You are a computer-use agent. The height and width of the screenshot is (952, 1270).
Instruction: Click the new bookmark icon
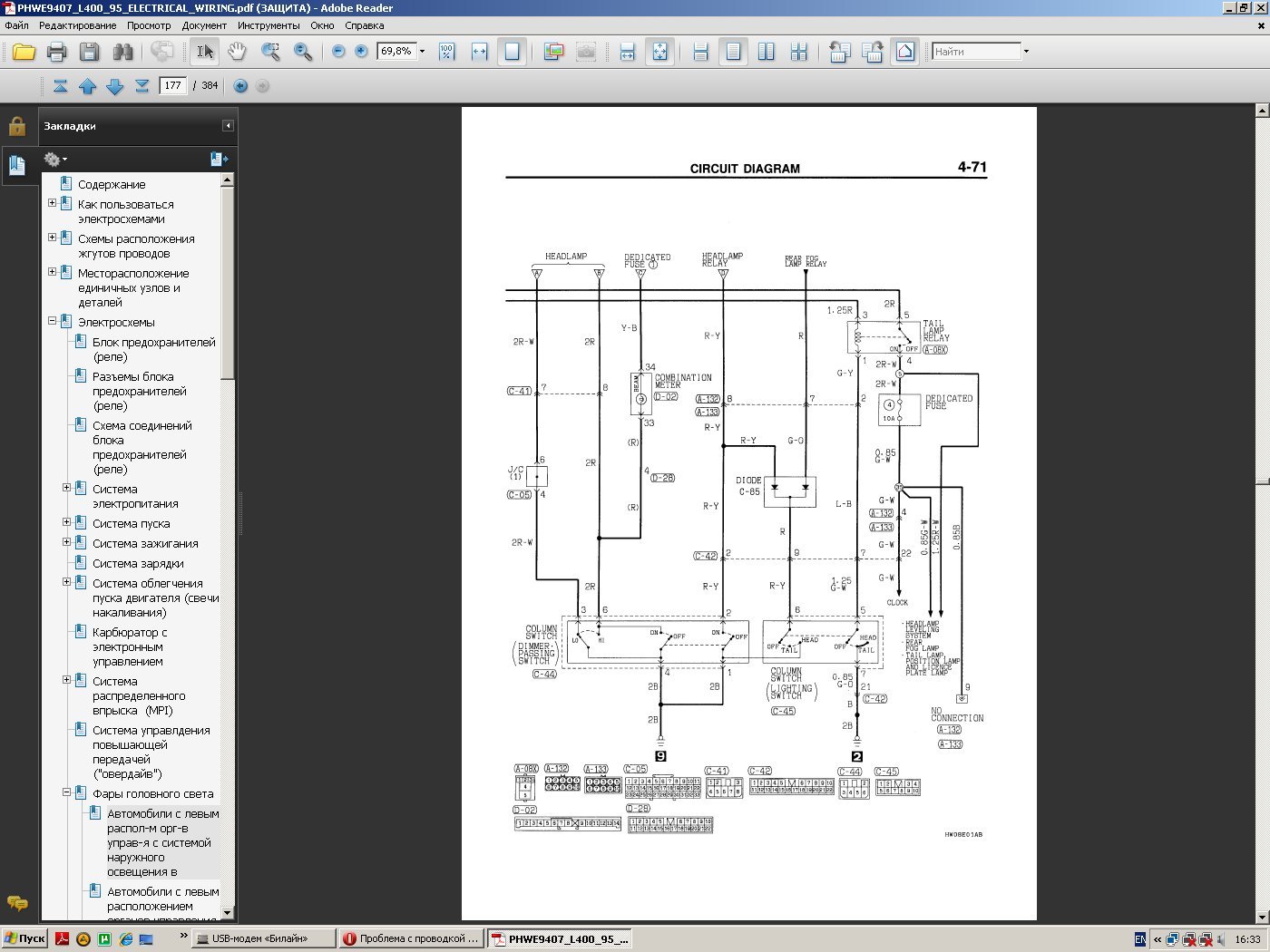pos(219,160)
